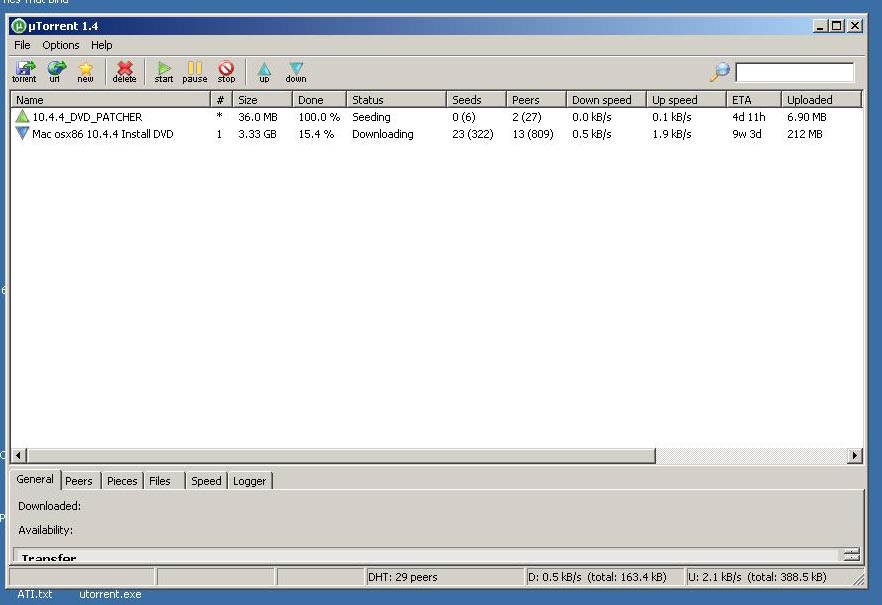
Task: Click the Seeding status cell
Action: (x=371, y=117)
